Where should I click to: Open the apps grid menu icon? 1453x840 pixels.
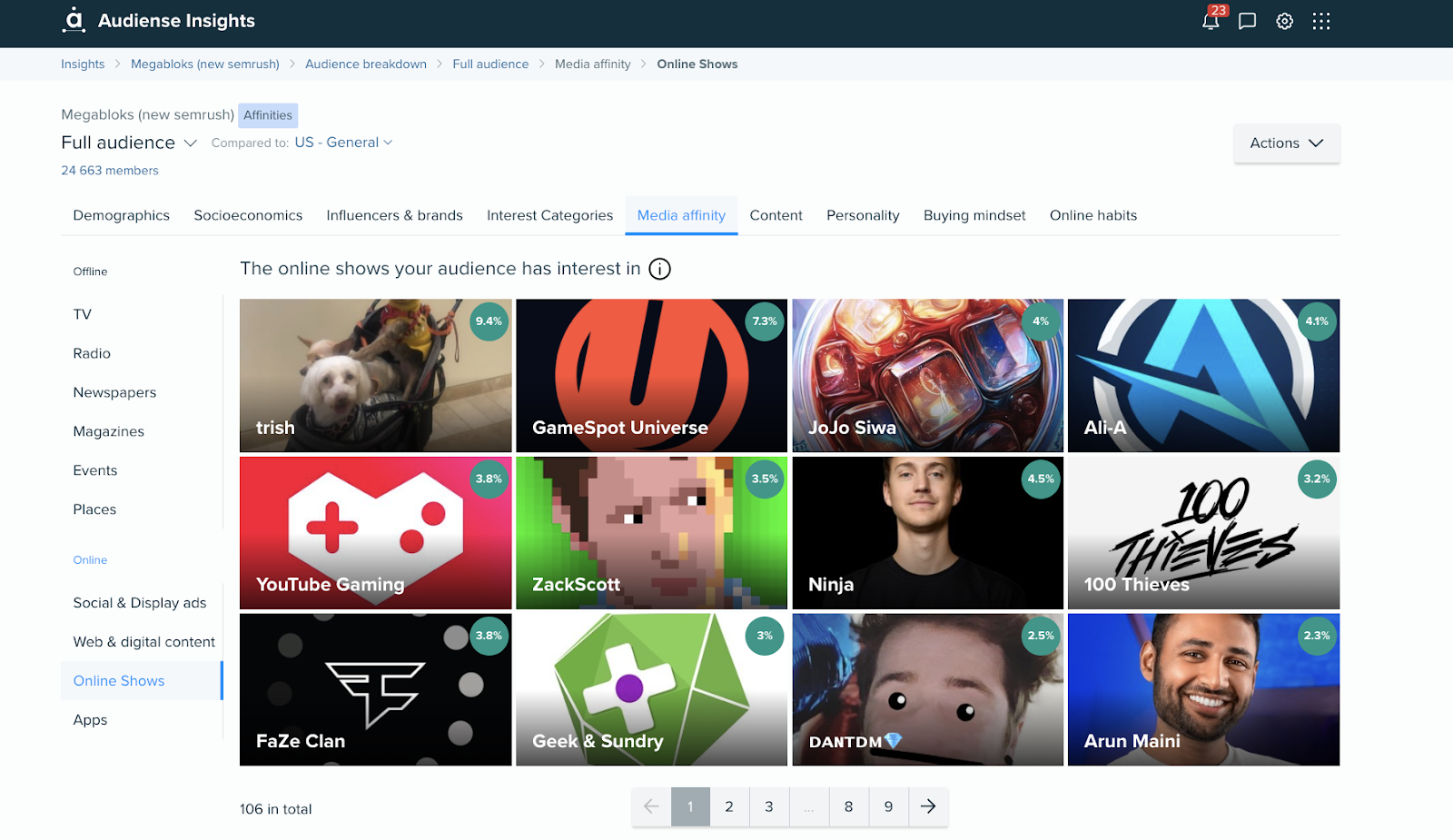coord(1321,21)
